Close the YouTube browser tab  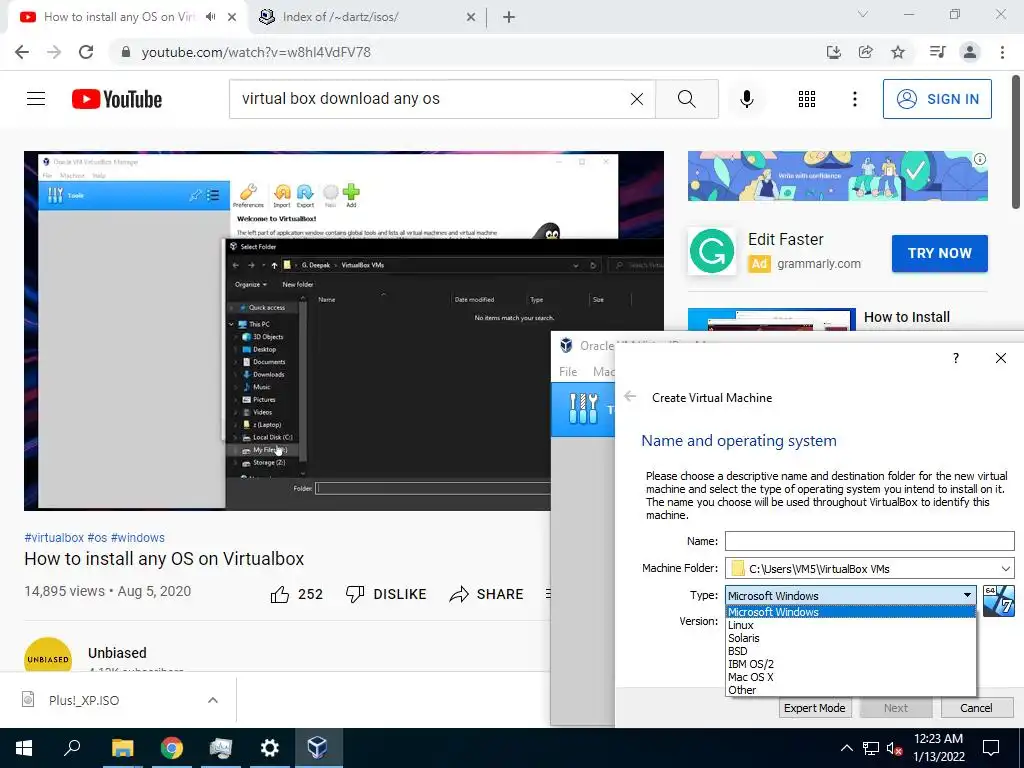pos(232,17)
